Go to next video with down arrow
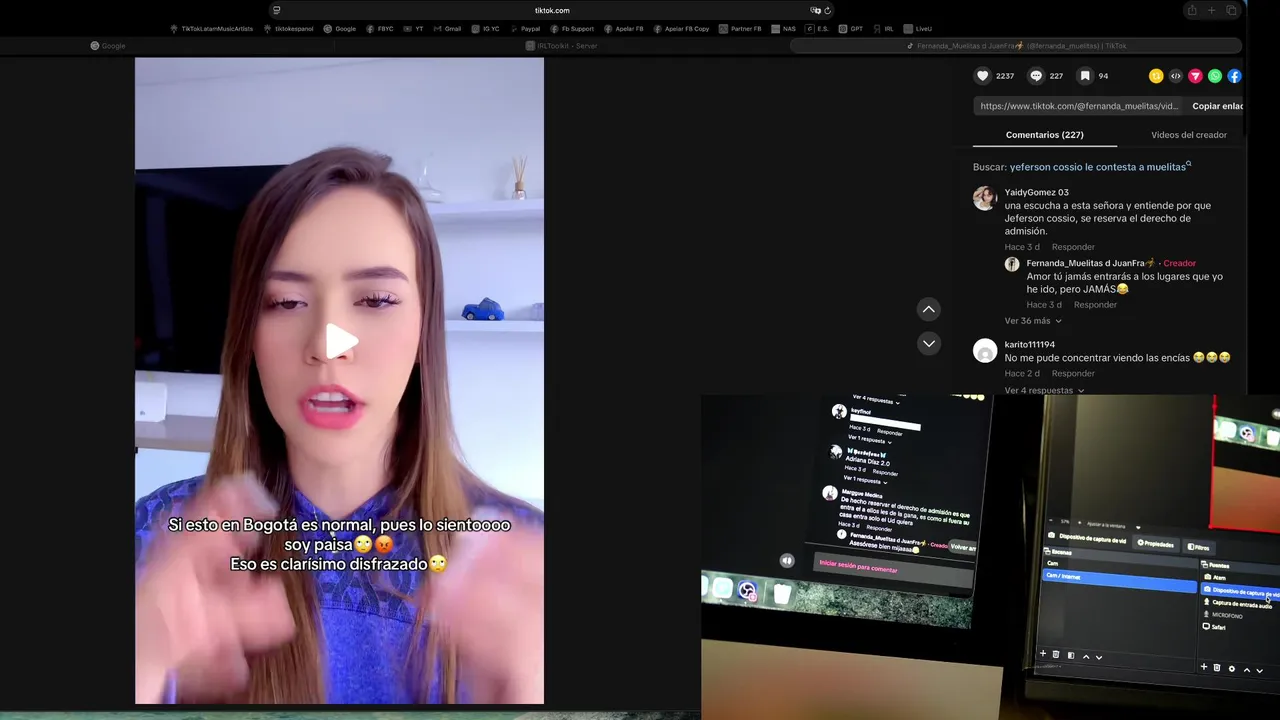1280x720 pixels. (929, 343)
